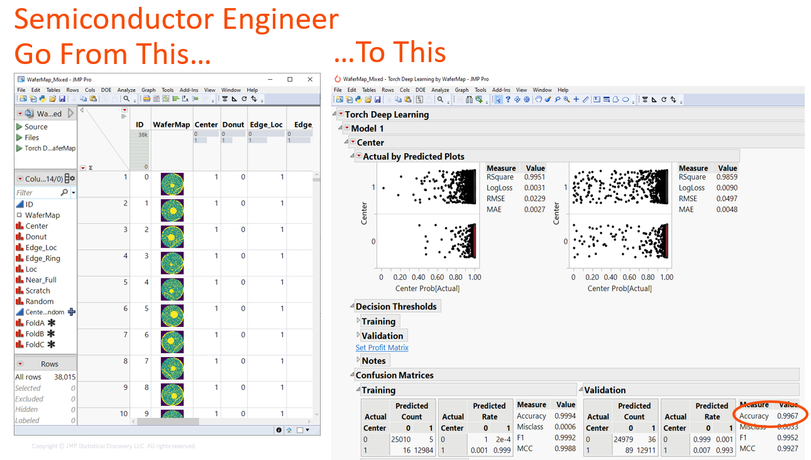Click the All rows count 38,015

tap(65, 377)
